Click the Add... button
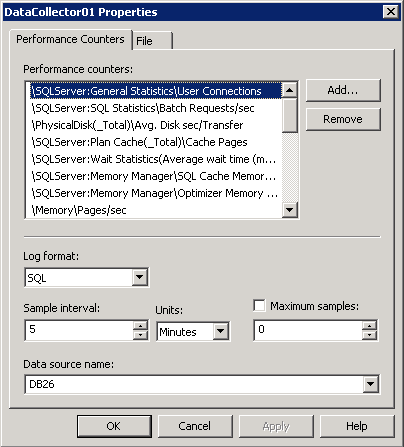Viewport: 404px width, 447px height. 343,90
